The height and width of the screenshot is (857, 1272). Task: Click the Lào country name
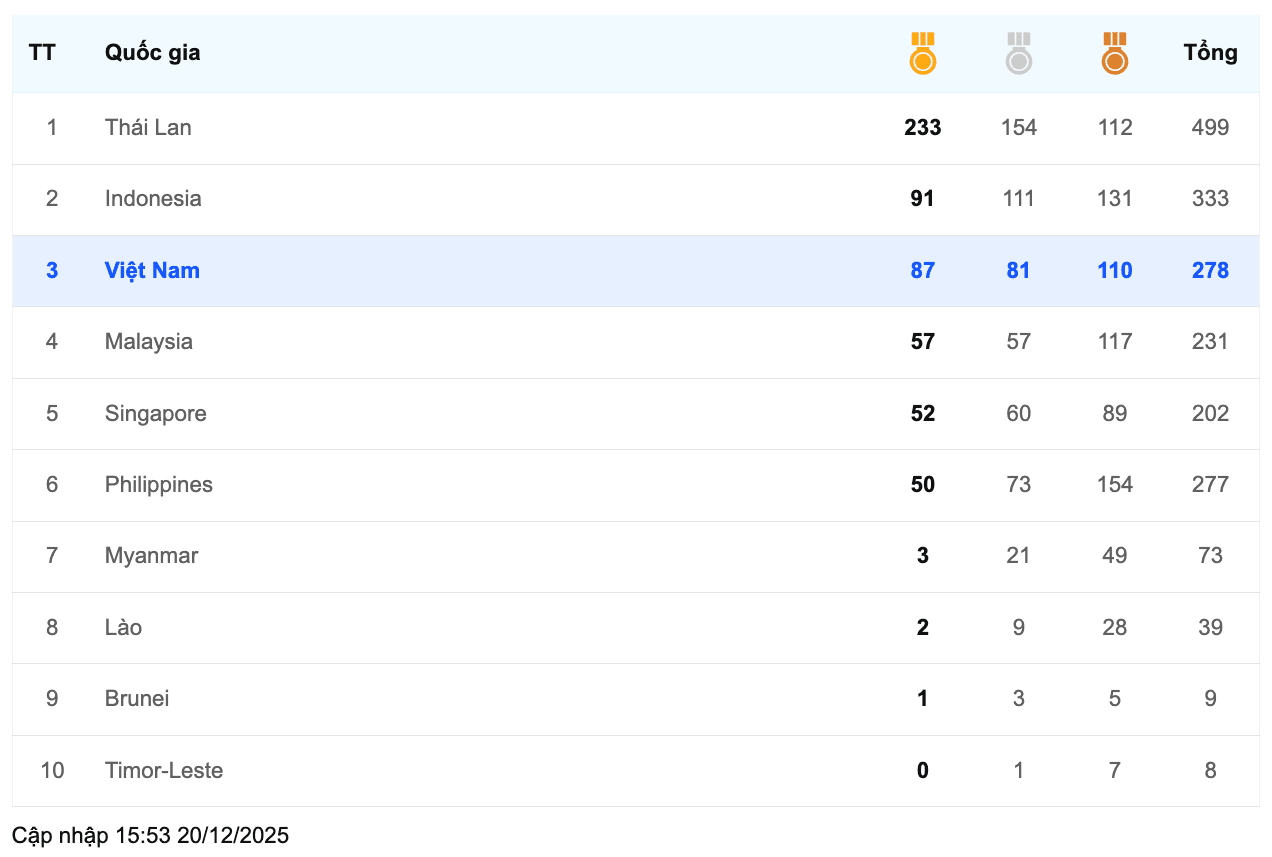(x=123, y=627)
